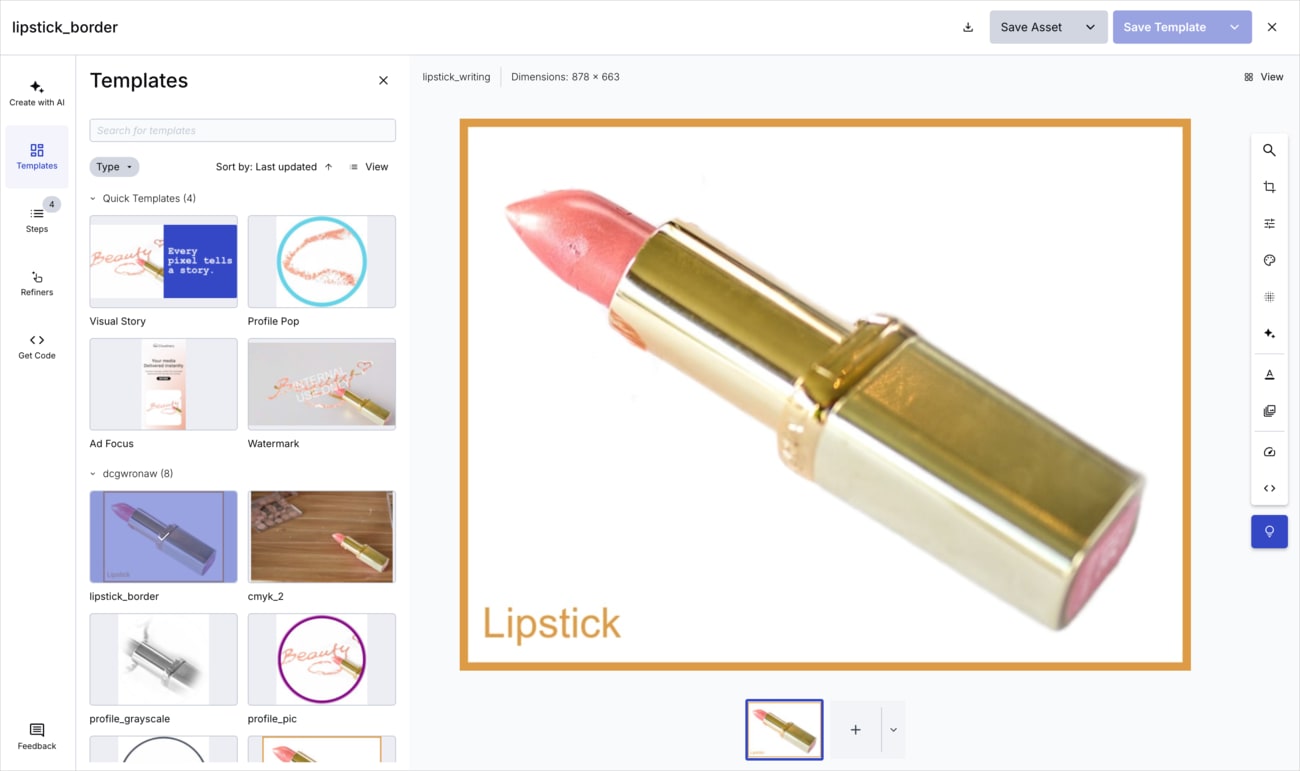Open the AI sparkle effects tool
The width and height of the screenshot is (1300, 771).
point(1269,333)
